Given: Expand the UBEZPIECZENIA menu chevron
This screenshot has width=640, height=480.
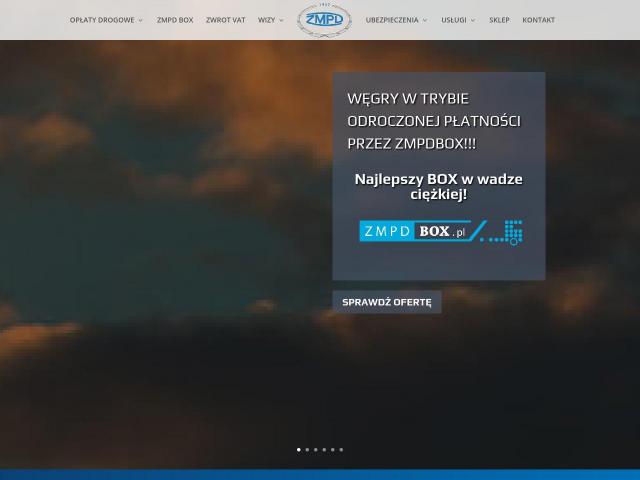Looking at the screenshot, I should [x=424, y=20].
